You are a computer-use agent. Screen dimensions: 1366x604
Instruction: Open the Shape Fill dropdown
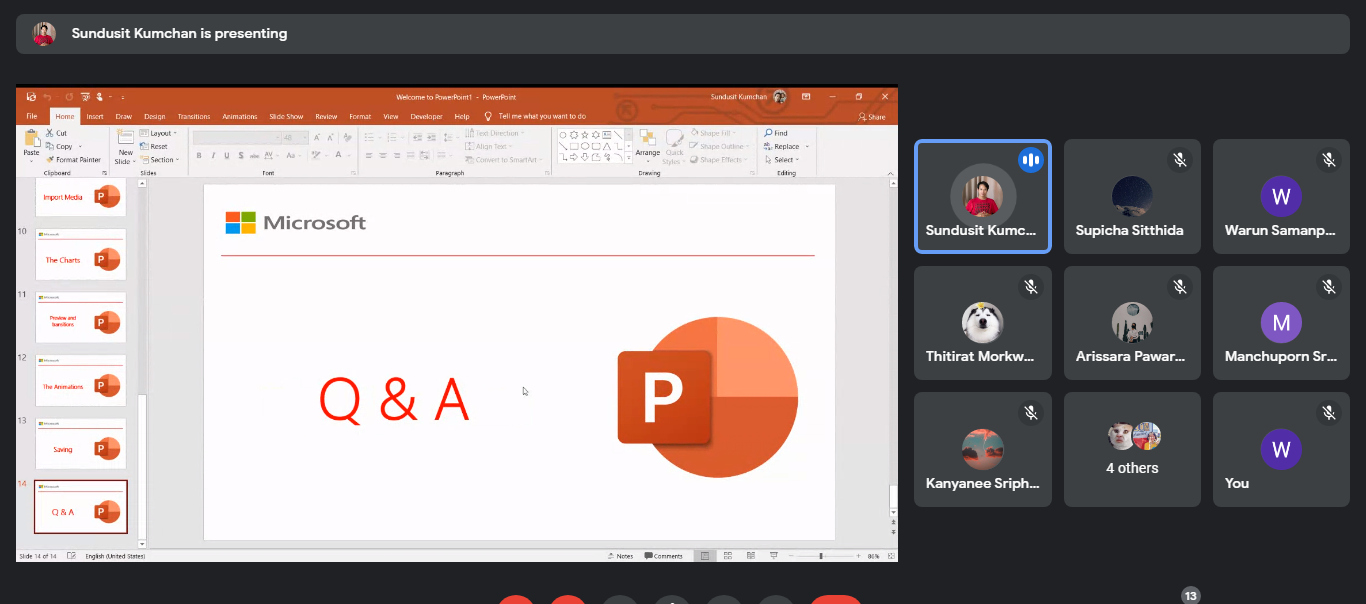coord(714,133)
